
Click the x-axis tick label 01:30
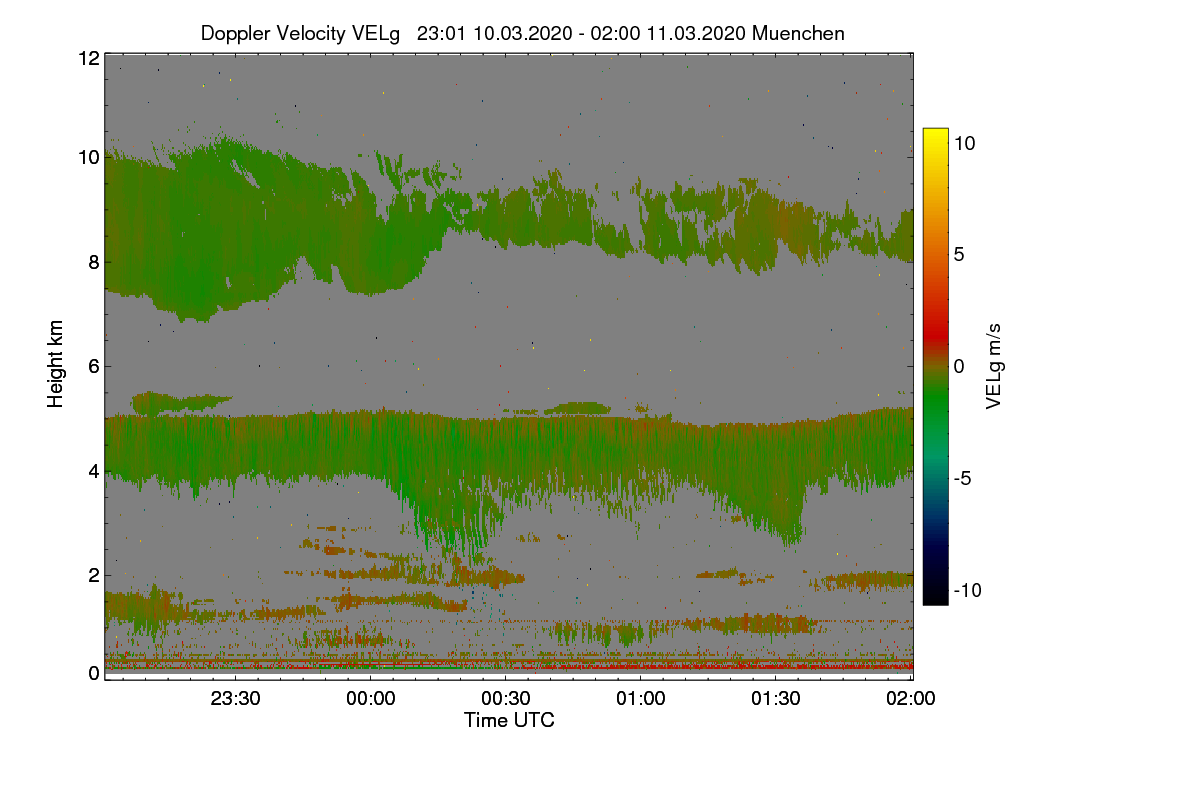(x=776, y=699)
